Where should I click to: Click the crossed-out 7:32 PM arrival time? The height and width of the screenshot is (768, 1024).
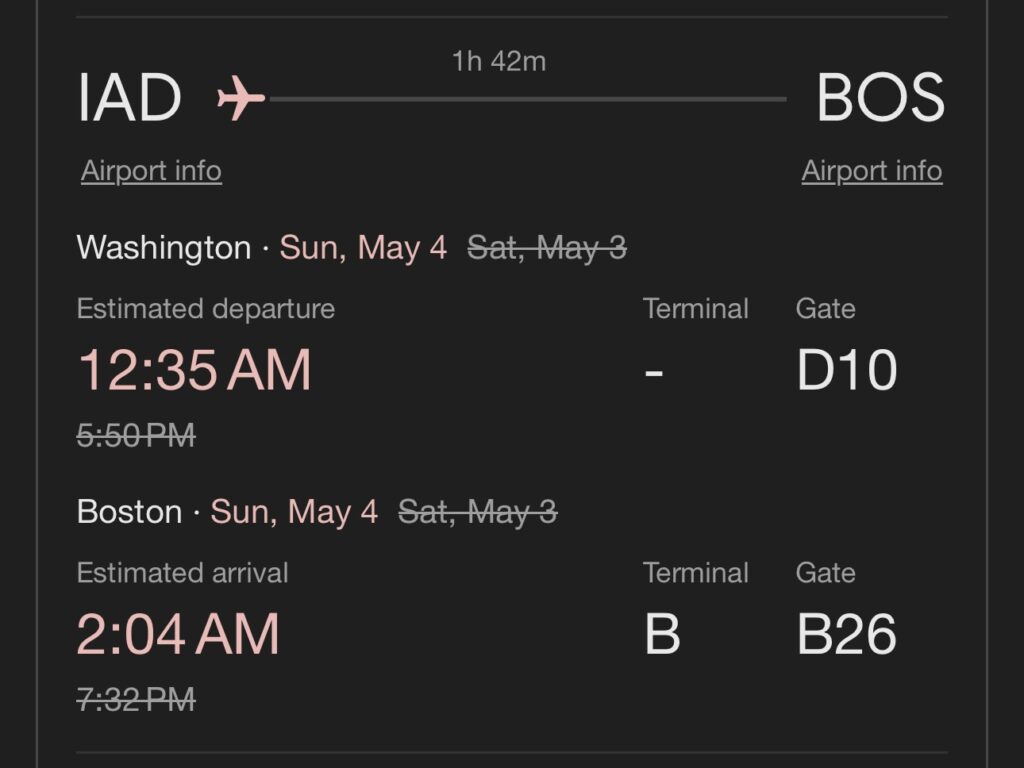pos(136,699)
